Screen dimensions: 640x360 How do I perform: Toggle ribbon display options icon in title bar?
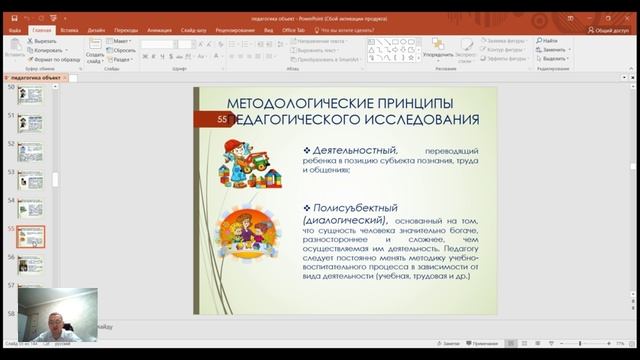tap(570, 18)
